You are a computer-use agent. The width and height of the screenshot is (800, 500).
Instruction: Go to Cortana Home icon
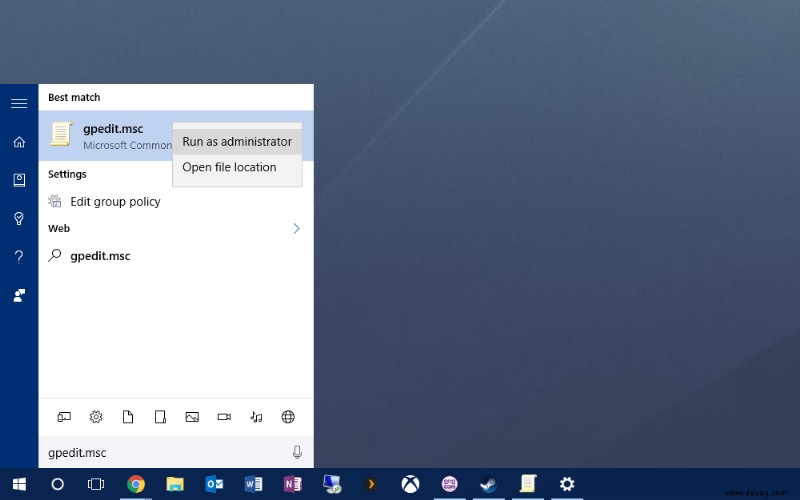click(x=19, y=142)
